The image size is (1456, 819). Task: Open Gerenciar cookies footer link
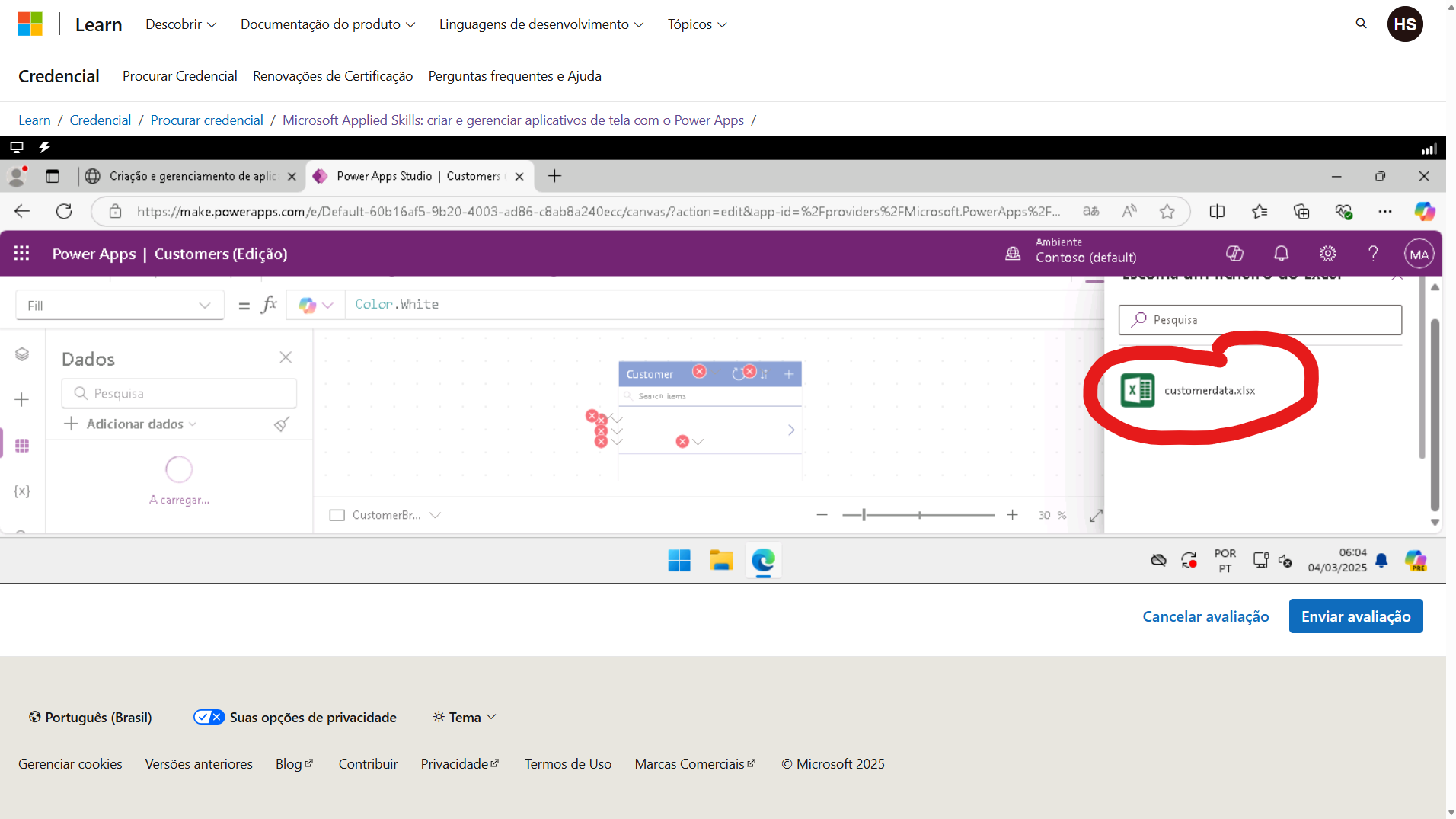(x=70, y=764)
